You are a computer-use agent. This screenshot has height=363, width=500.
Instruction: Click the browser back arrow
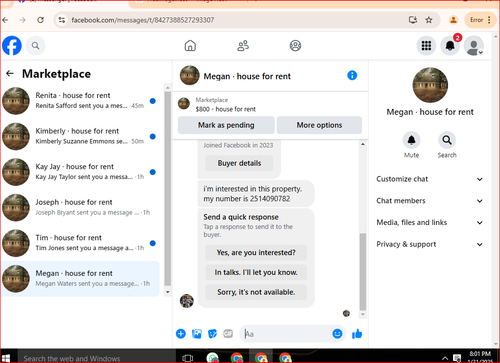pyautogui.click(x=5, y=20)
